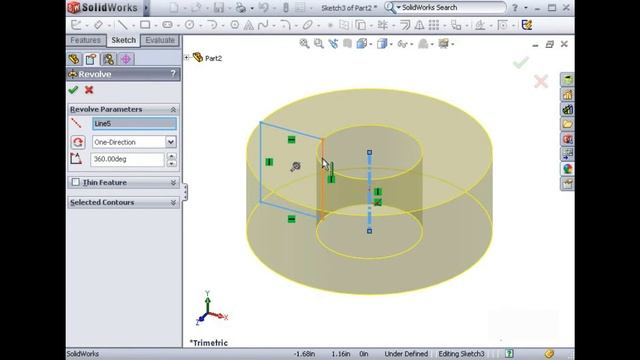640x360 pixels.
Task: Click the status bar help icon
Action: [x=509, y=353]
